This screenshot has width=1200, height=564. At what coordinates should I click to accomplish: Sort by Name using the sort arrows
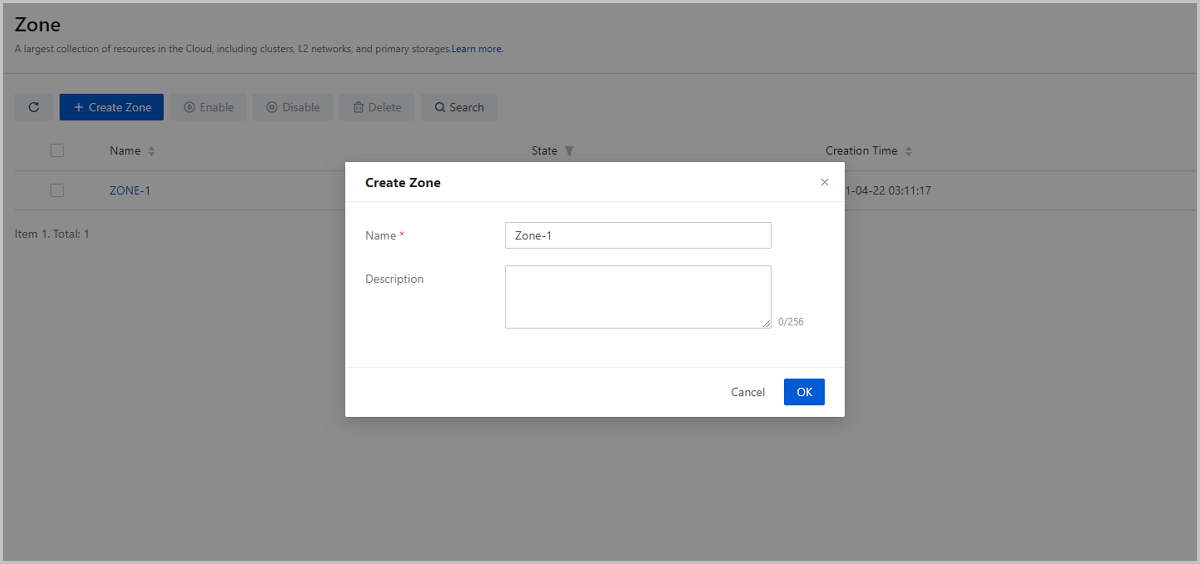pyautogui.click(x=152, y=151)
